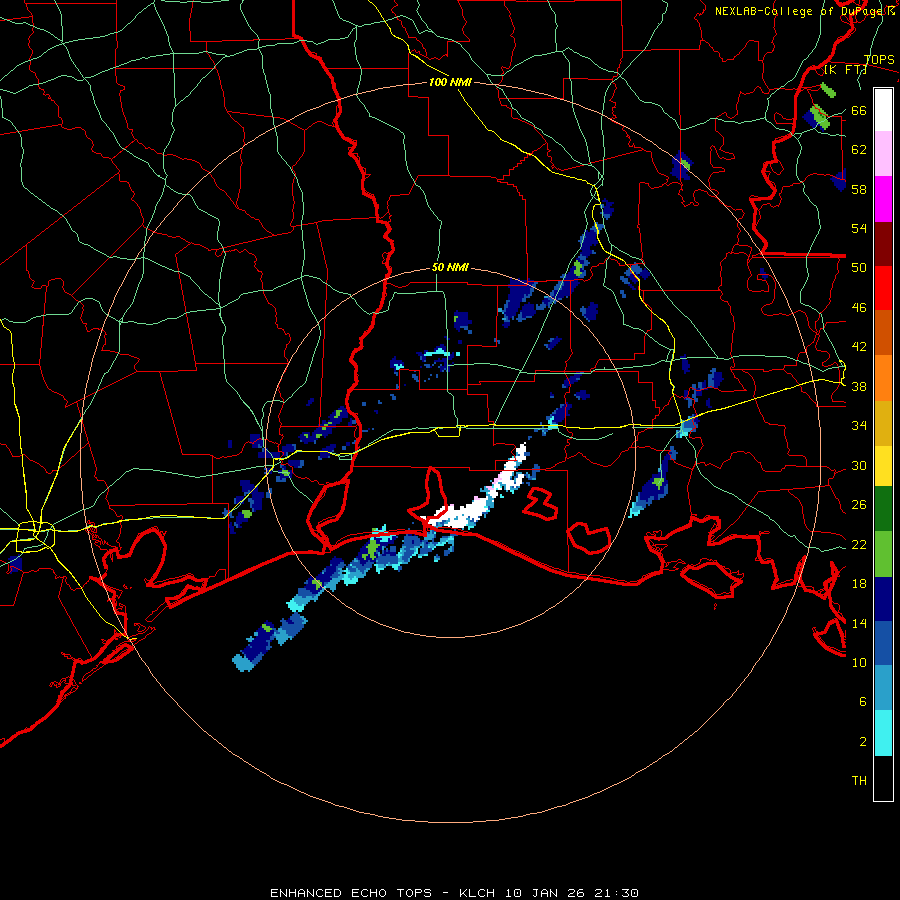
Task: Click the legend value 22
Action: (859, 545)
